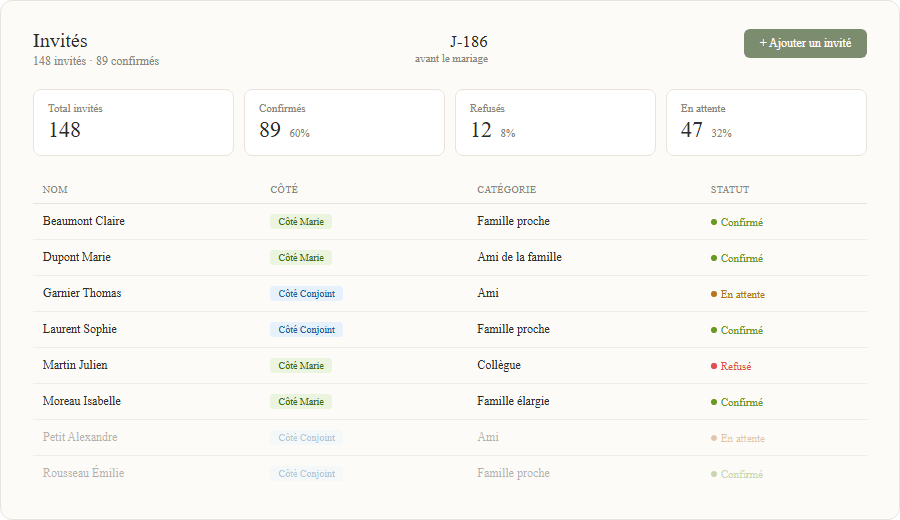Screen dimensions: 900x520
Task: Select guest name Dupont Marie
Action: [77, 257]
